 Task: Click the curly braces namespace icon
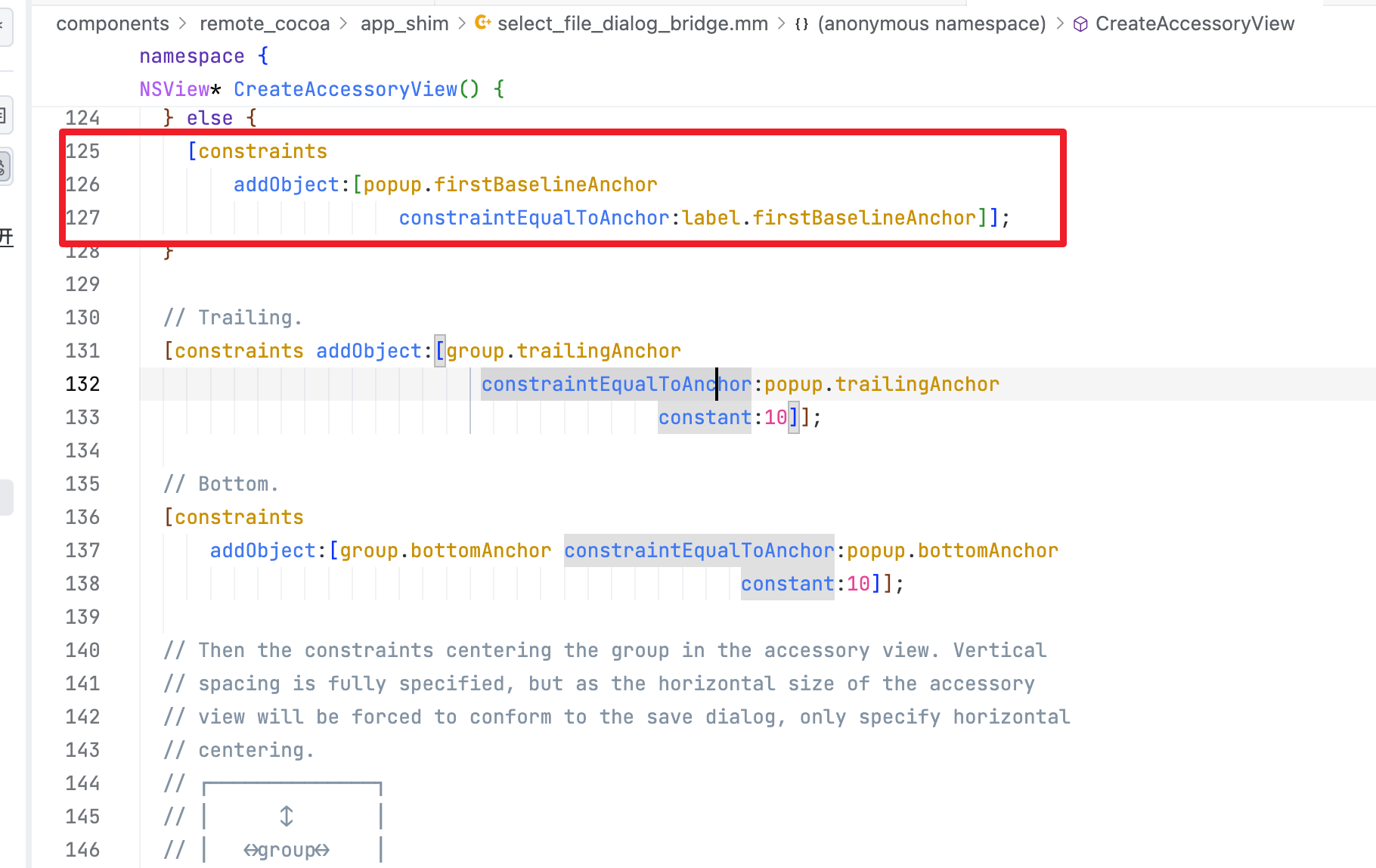point(801,24)
